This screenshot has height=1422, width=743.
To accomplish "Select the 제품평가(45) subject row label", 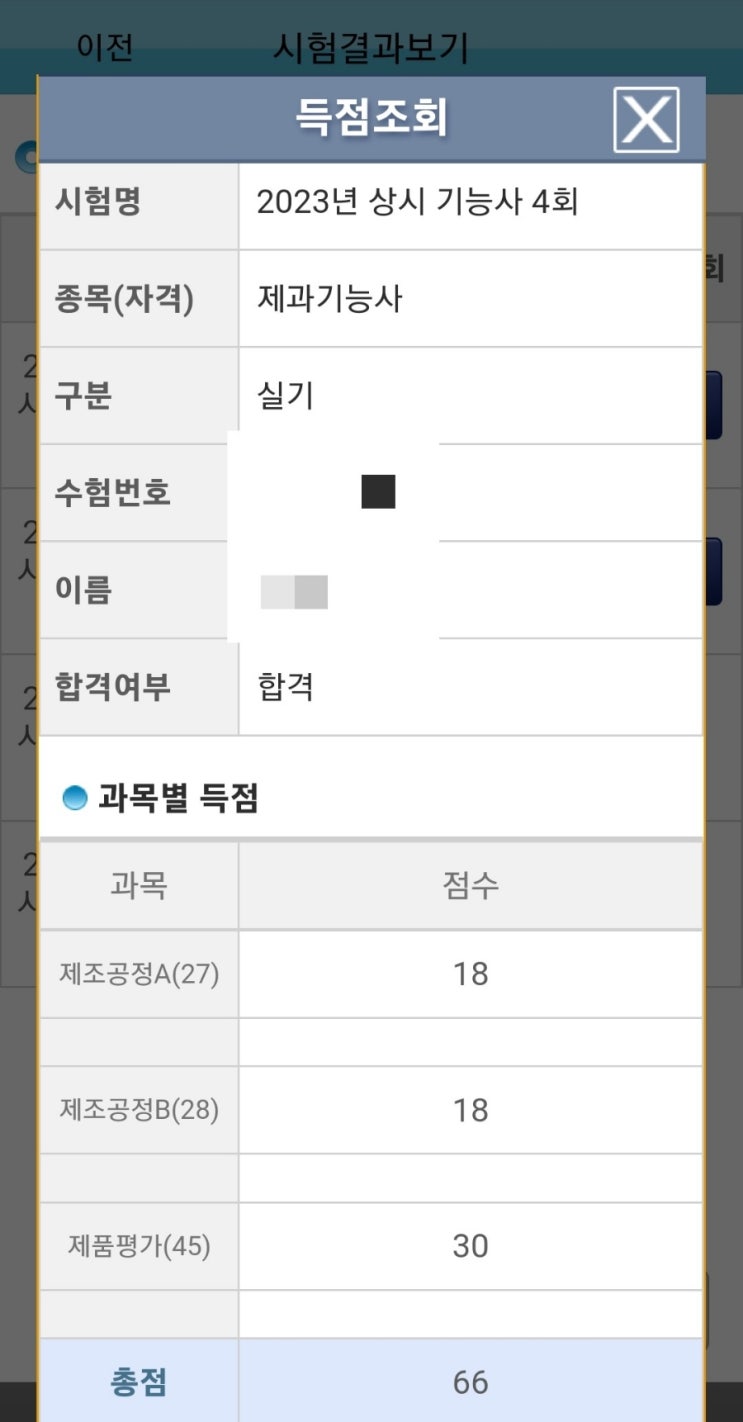I will pyautogui.click(x=139, y=1246).
